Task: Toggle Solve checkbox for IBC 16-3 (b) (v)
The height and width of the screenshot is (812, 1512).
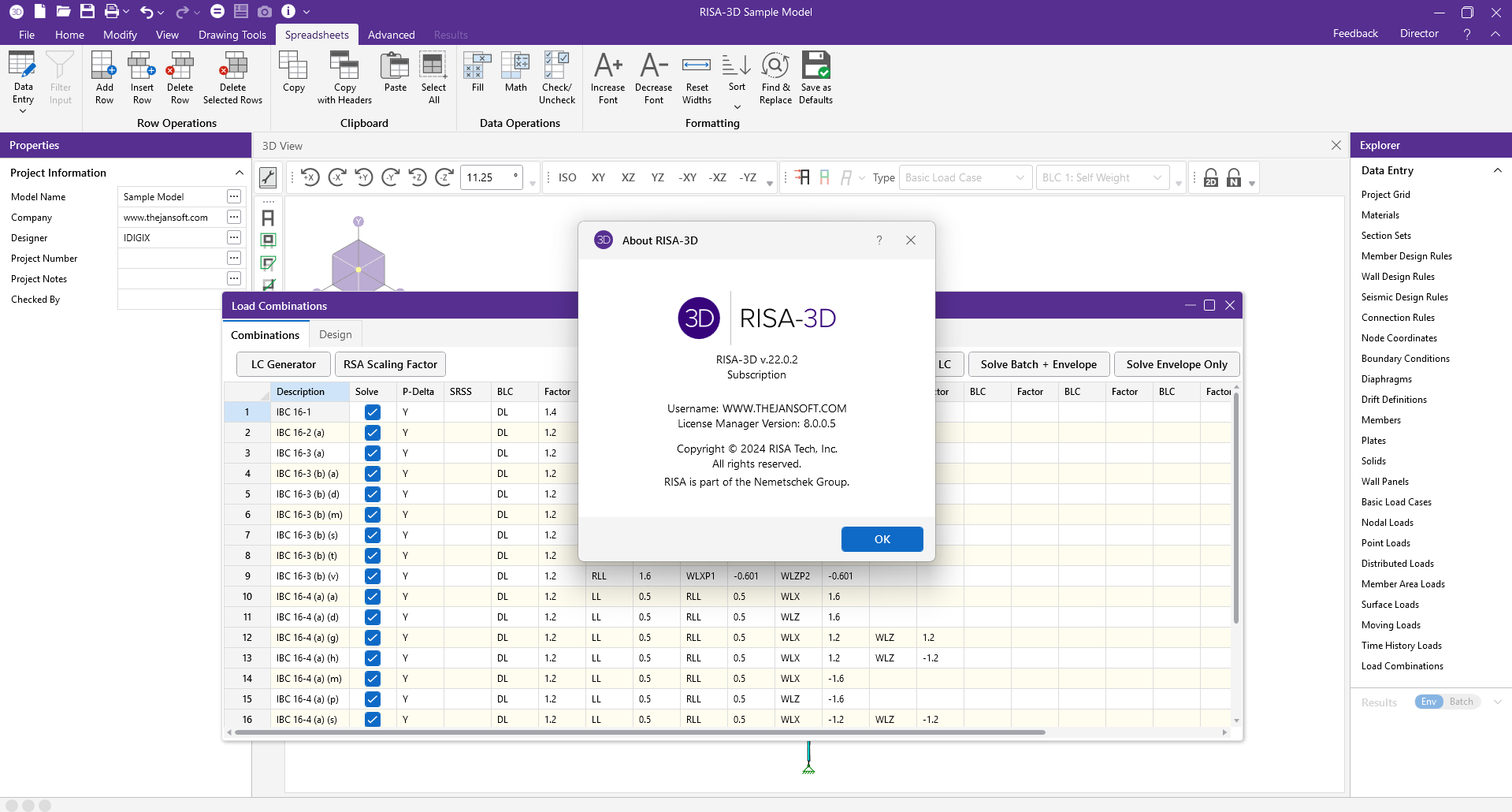Action: tap(373, 576)
